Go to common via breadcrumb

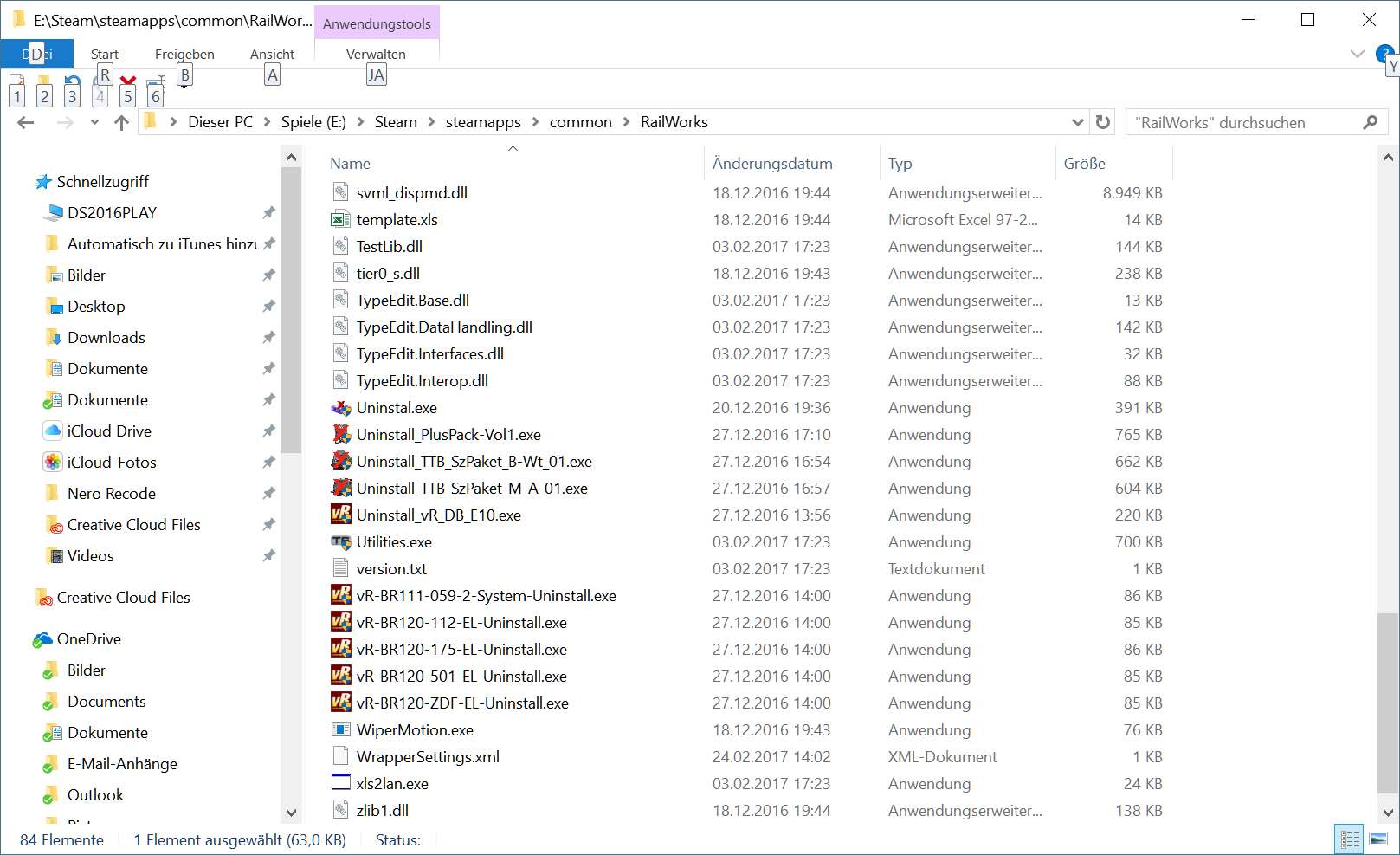[581, 122]
